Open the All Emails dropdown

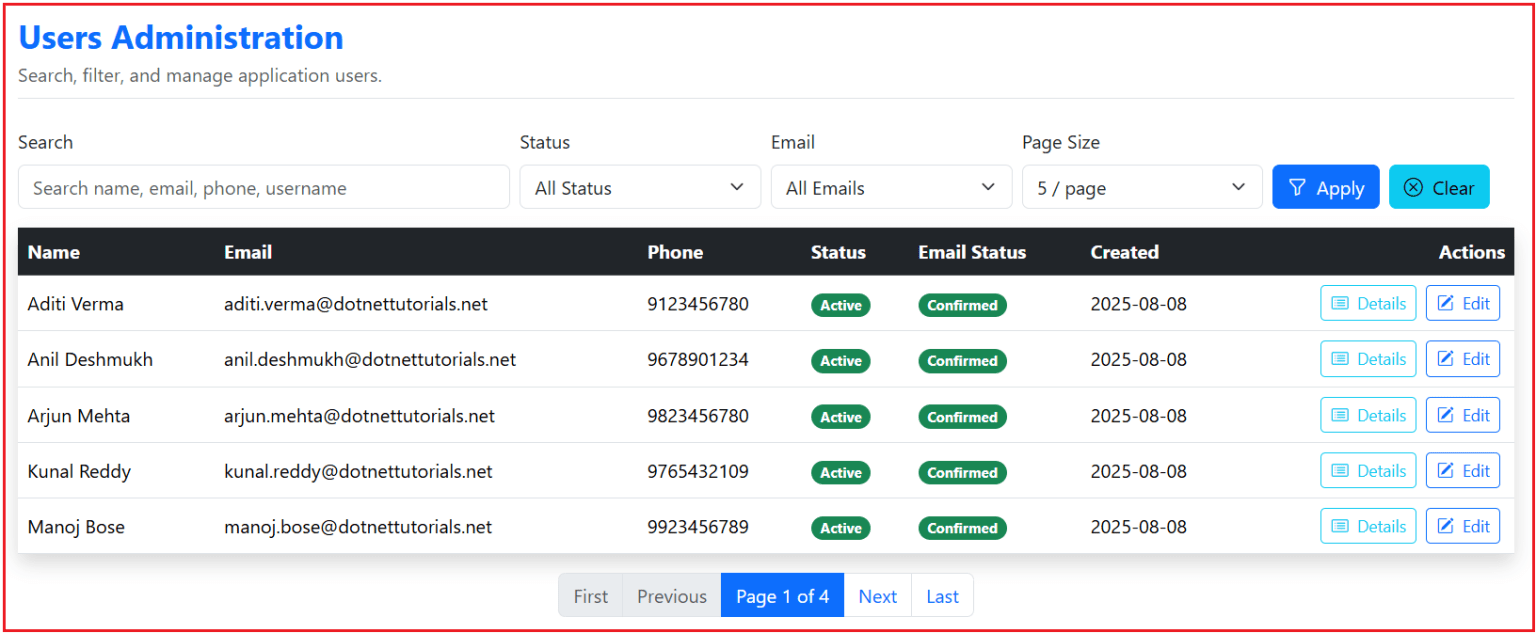click(x=890, y=187)
